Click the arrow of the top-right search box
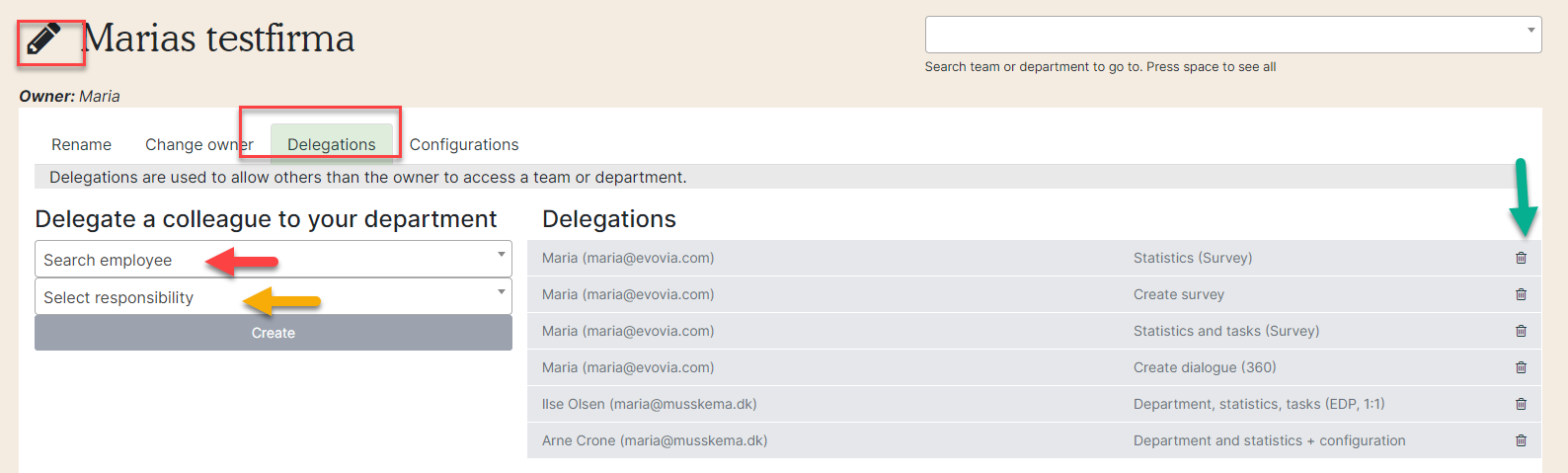 pyautogui.click(x=1530, y=31)
